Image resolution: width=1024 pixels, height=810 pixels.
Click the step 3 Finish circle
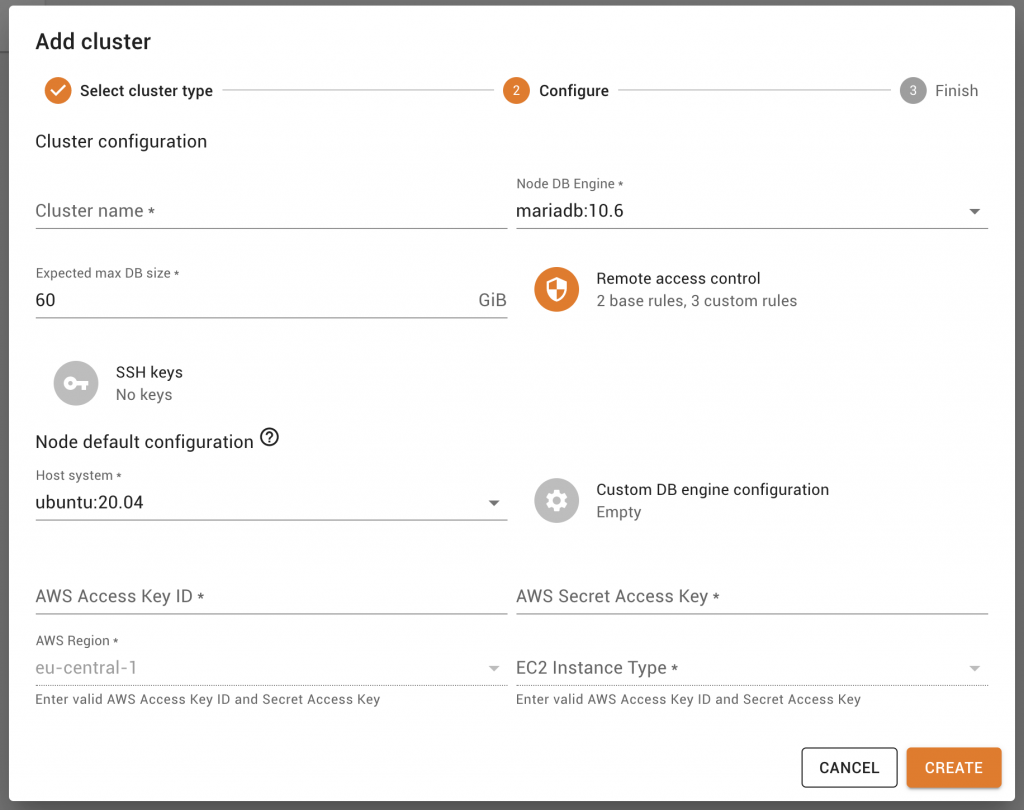pyautogui.click(x=913, y=90)
